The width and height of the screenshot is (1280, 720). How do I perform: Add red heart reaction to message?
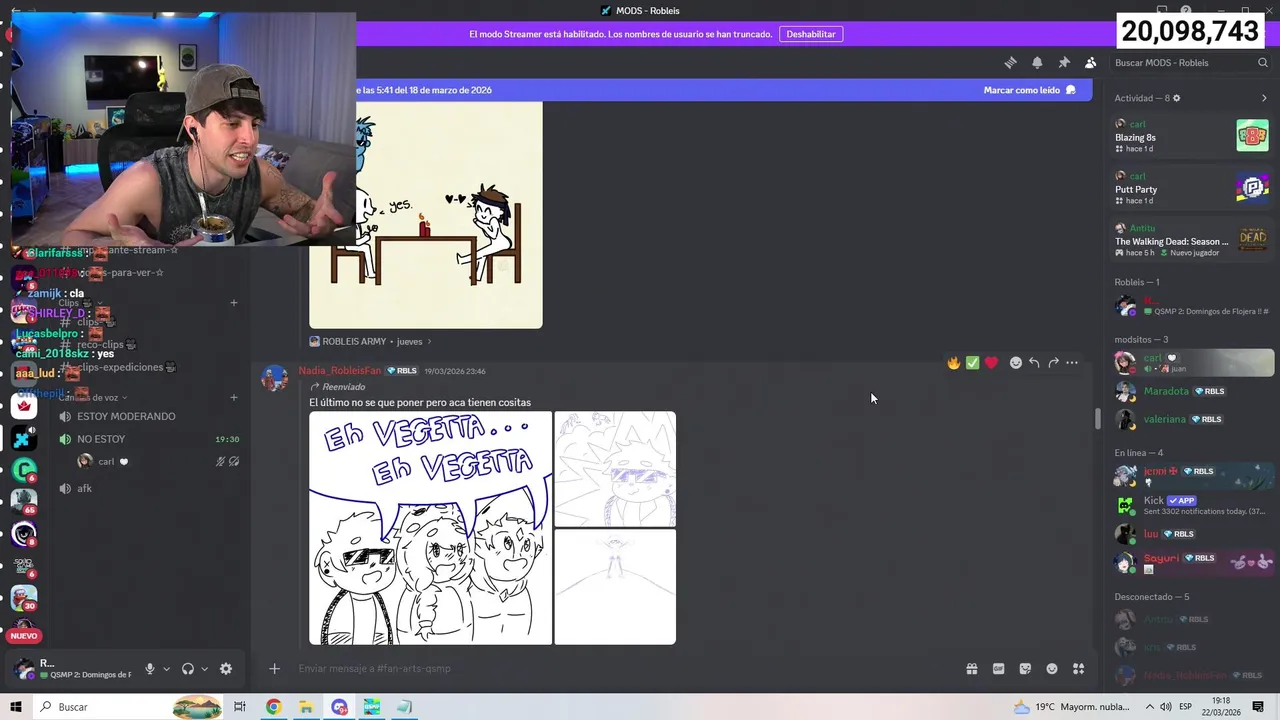click(x=991, y=362)
